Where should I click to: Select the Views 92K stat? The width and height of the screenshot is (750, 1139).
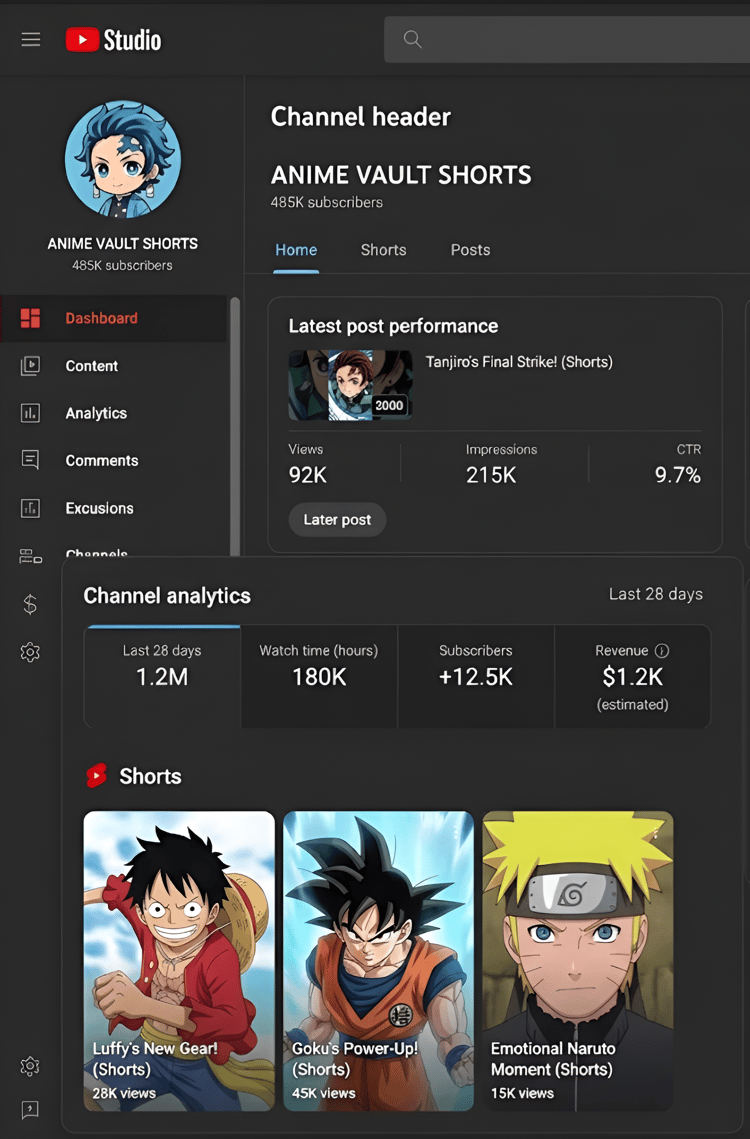(x=307, y=464)
